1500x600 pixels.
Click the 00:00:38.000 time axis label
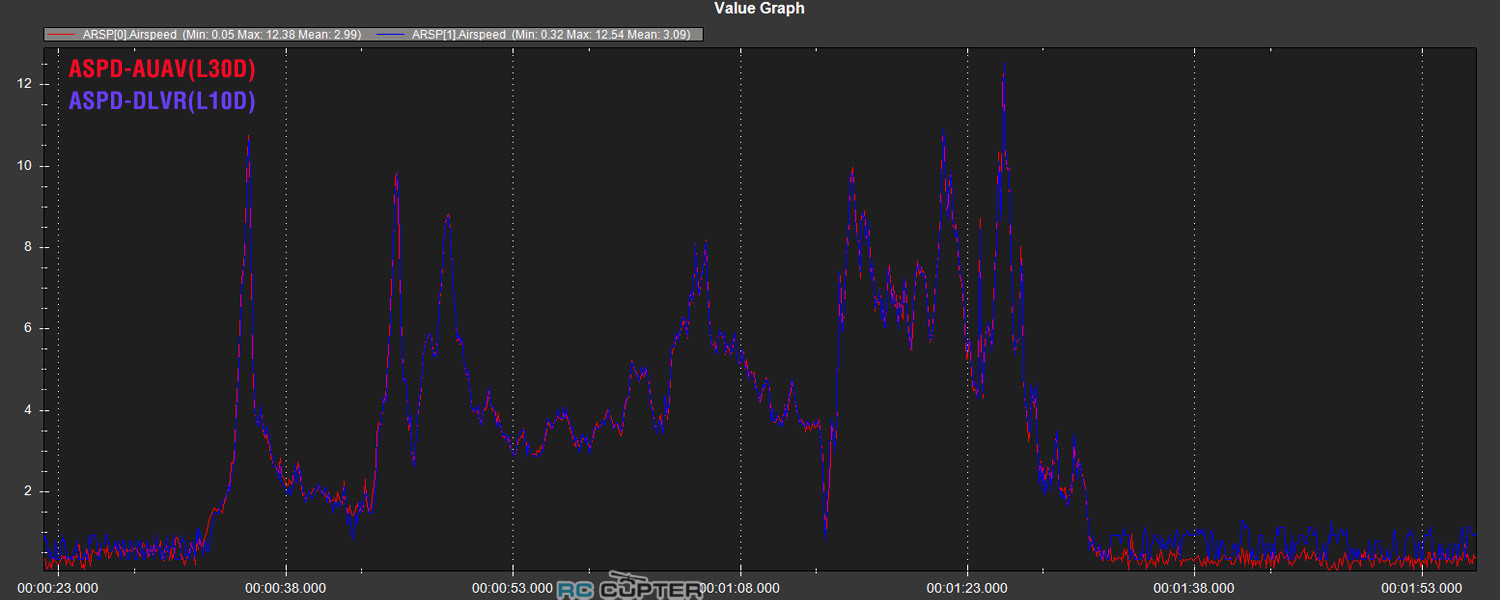286,588
